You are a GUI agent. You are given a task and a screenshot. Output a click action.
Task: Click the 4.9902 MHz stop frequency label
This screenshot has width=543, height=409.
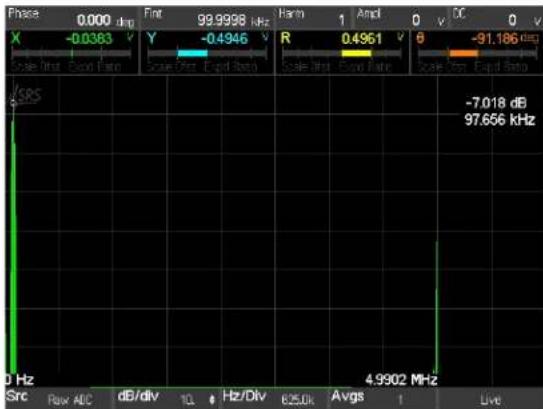point(401,380)
